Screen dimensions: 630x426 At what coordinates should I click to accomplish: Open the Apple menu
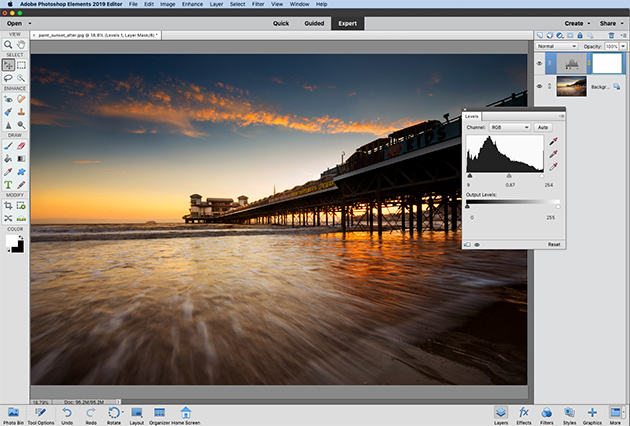(x=10, y=4)
